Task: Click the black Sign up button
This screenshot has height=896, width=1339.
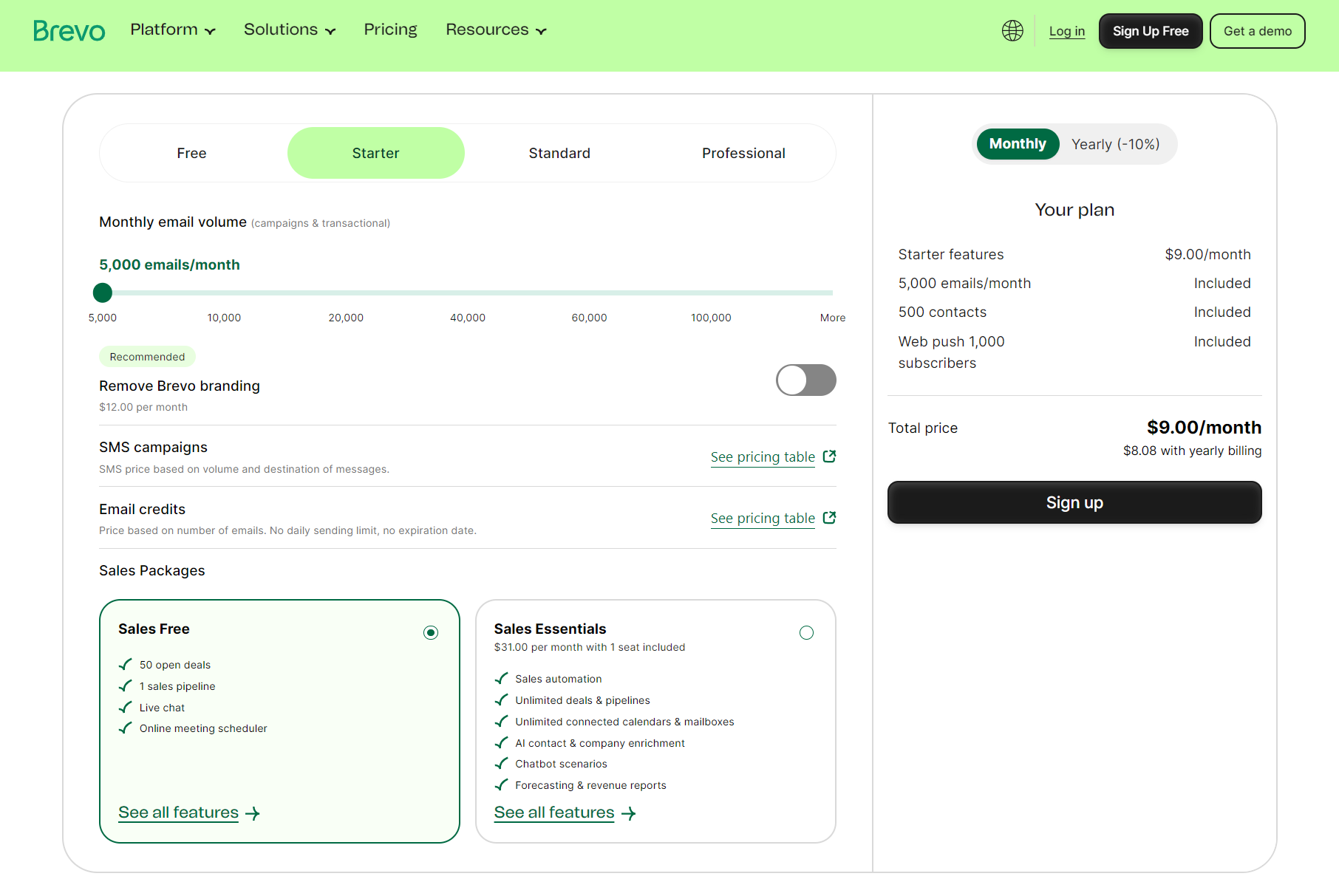Action: [1074, 502]
